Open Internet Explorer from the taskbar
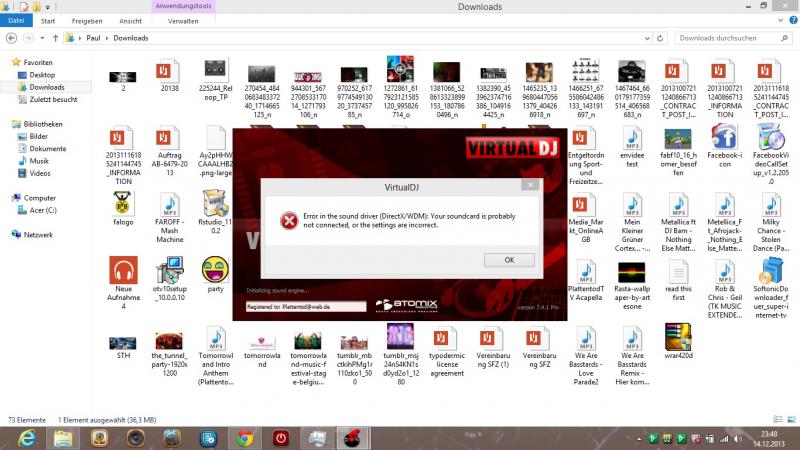This screenshot has width=800, height=450. pos(27,438)
